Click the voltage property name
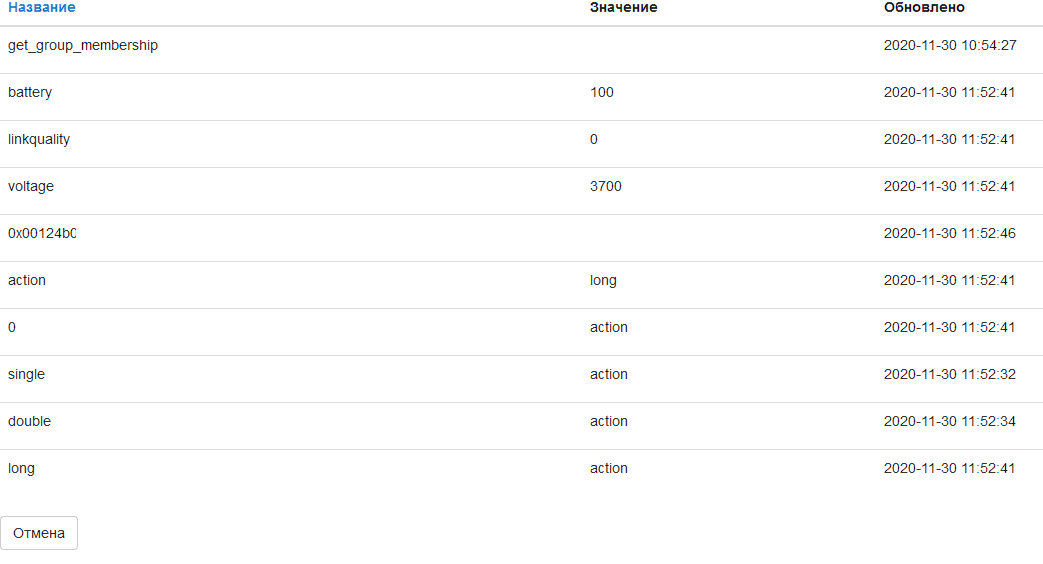 [x=31, y=187]
